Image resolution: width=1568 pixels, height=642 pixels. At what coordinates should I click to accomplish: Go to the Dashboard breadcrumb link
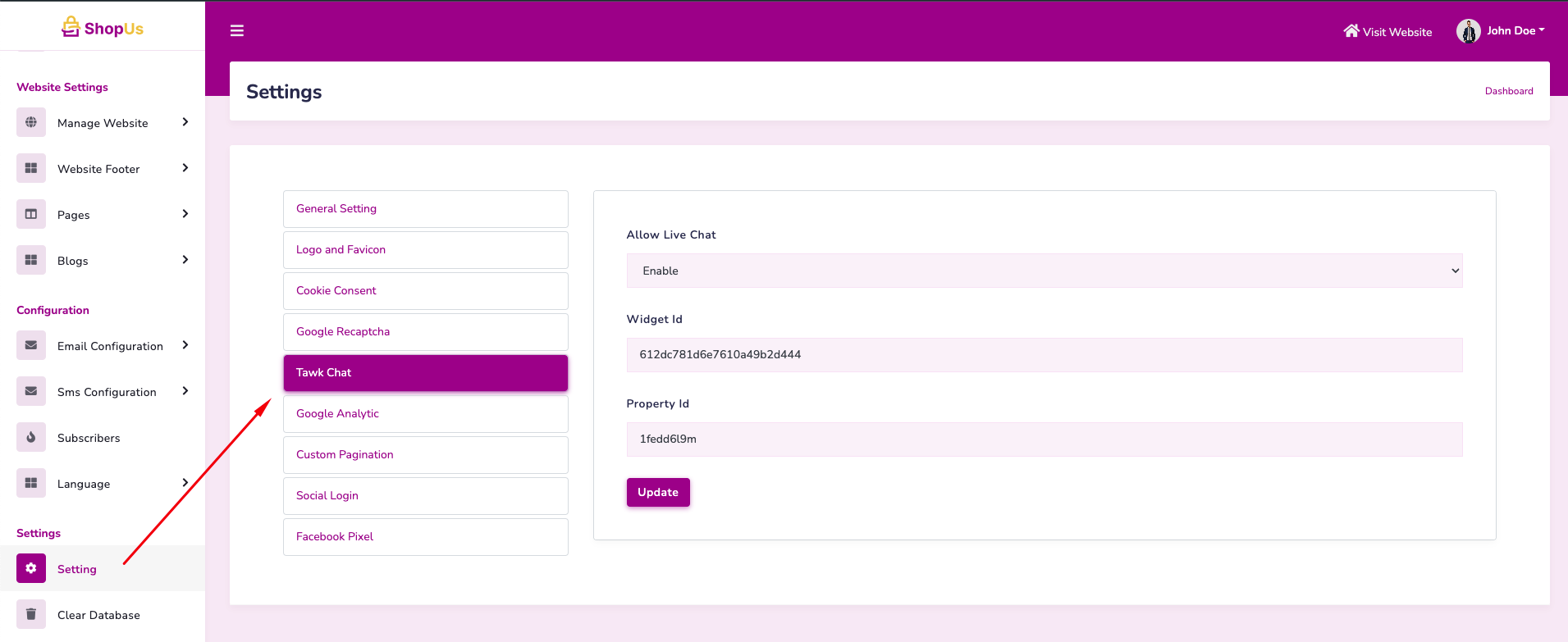pyautogui.click(x=1508, y=91)
